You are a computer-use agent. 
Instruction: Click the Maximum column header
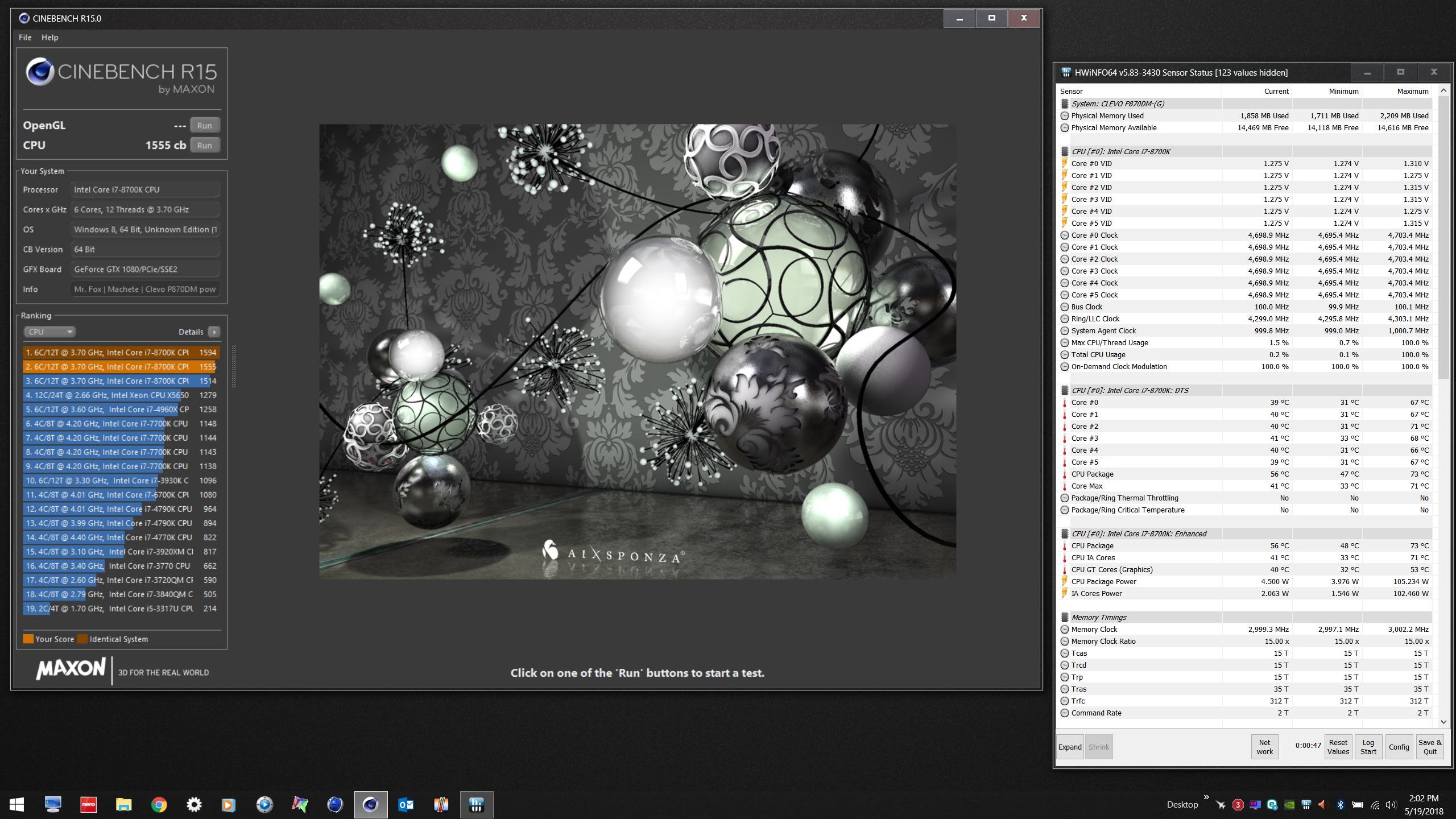point(1397,91)
